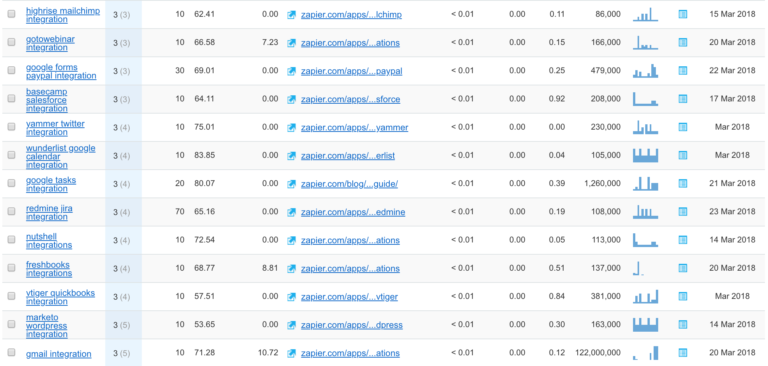The height and width of the screenshot is (366, 768).
Task: Click trend chart for google forms paypal row
Action: pos(646,71)
